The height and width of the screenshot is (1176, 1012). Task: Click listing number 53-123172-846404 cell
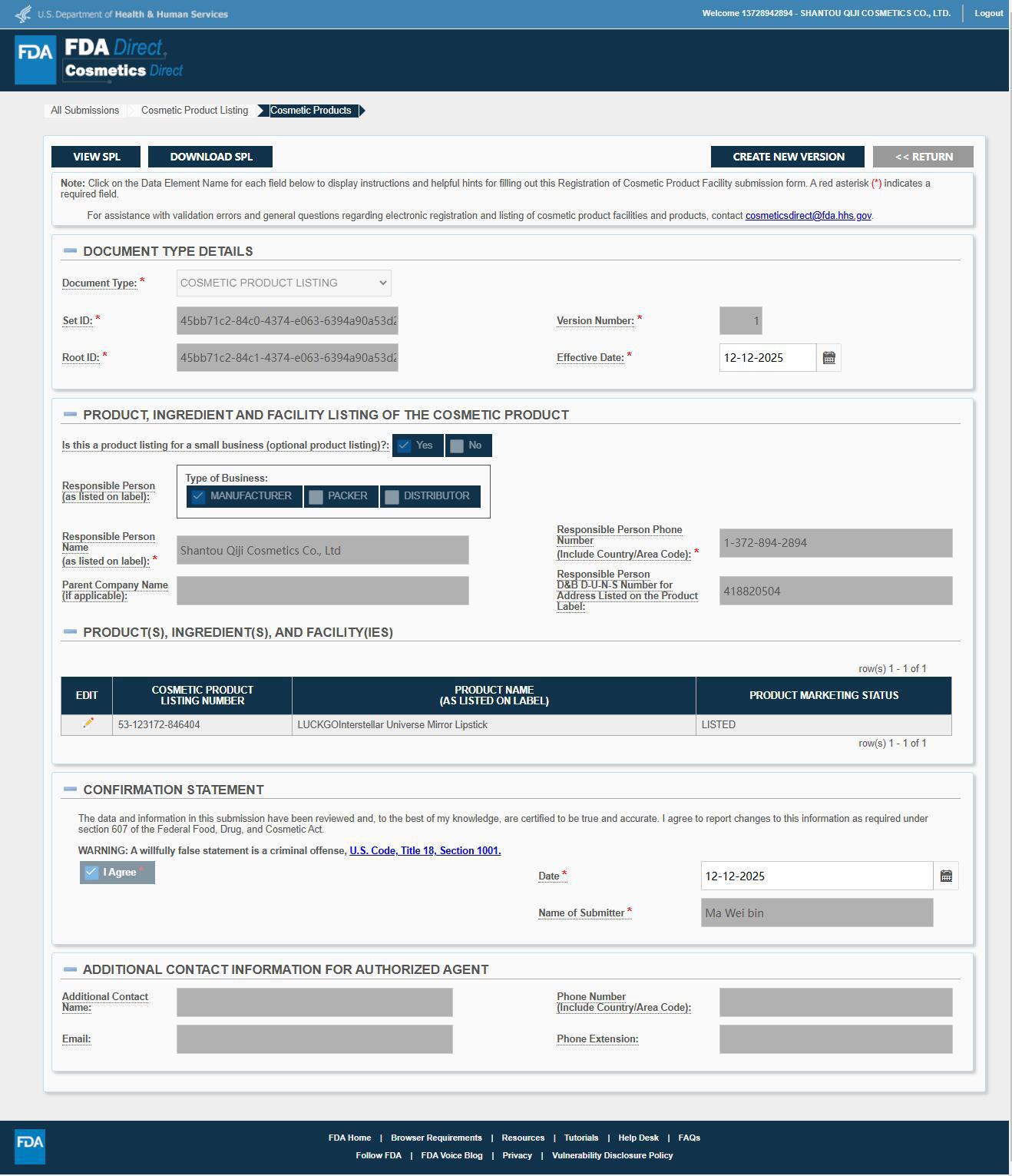tap(202, 724)
